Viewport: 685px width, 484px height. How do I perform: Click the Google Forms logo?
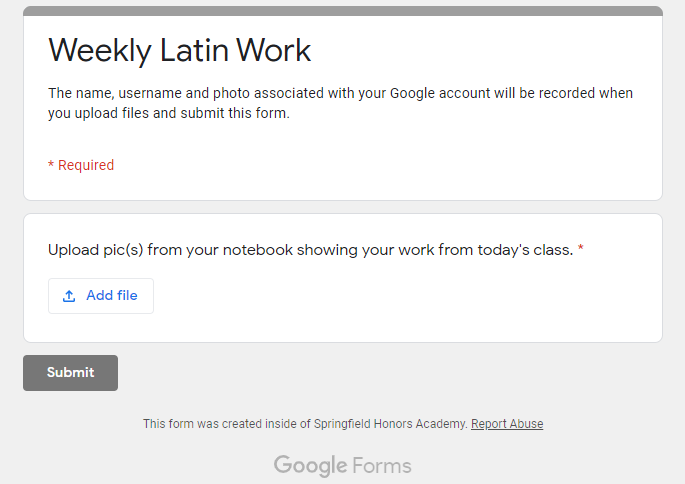point(342,465)
